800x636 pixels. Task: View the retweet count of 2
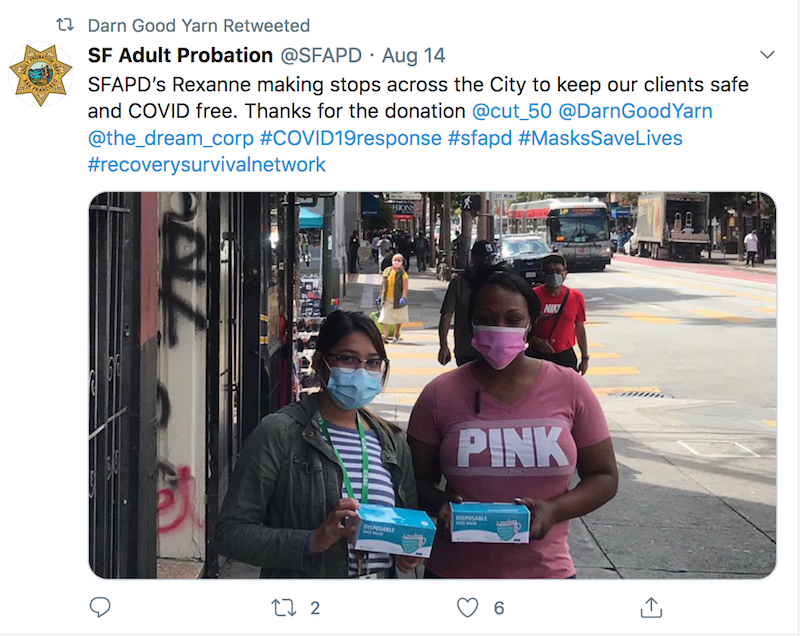pyautogui.click(x=315, y=608)
